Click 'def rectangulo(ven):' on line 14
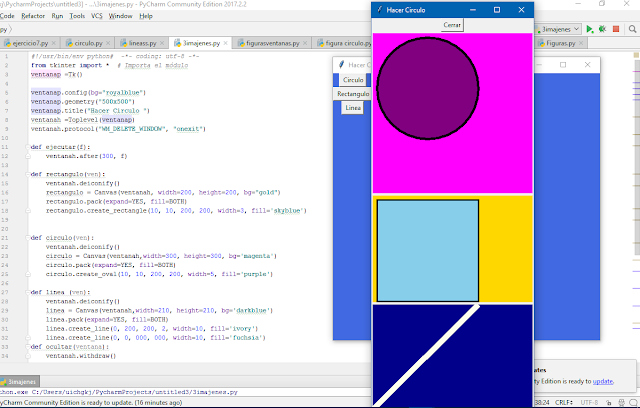Viewport: 640px width, 408px height. [68, 174]
